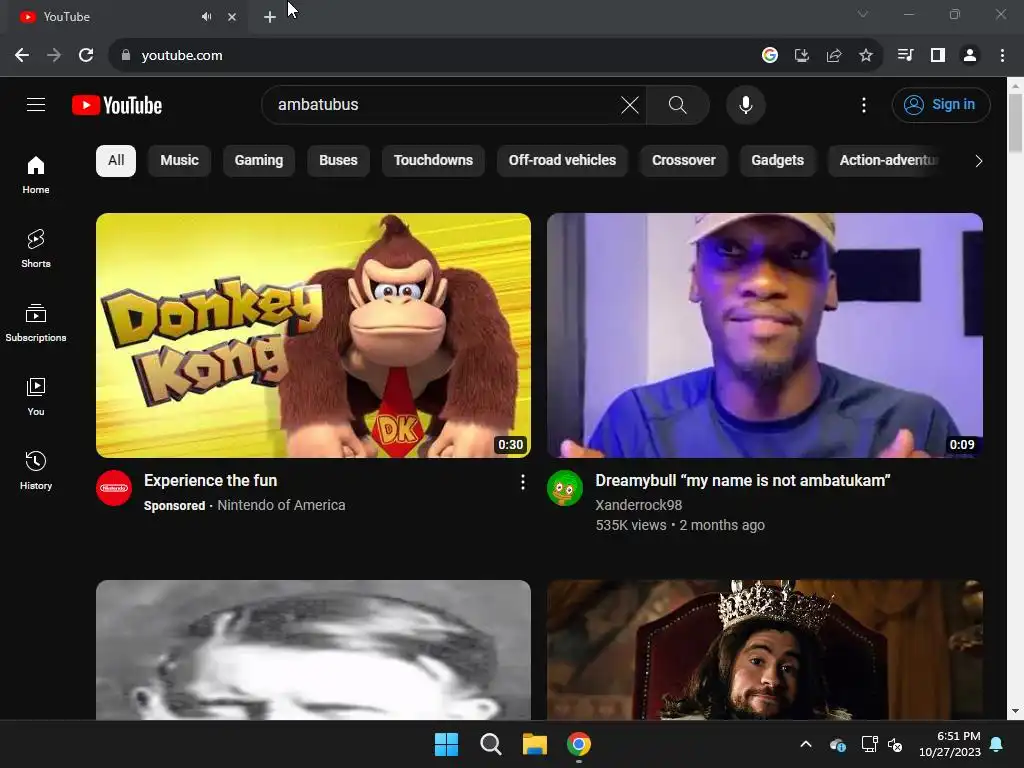Show hidden system tray icons
Image resolution: width=1024 pixels, height=768 pixels.
(x=806, y=744)
